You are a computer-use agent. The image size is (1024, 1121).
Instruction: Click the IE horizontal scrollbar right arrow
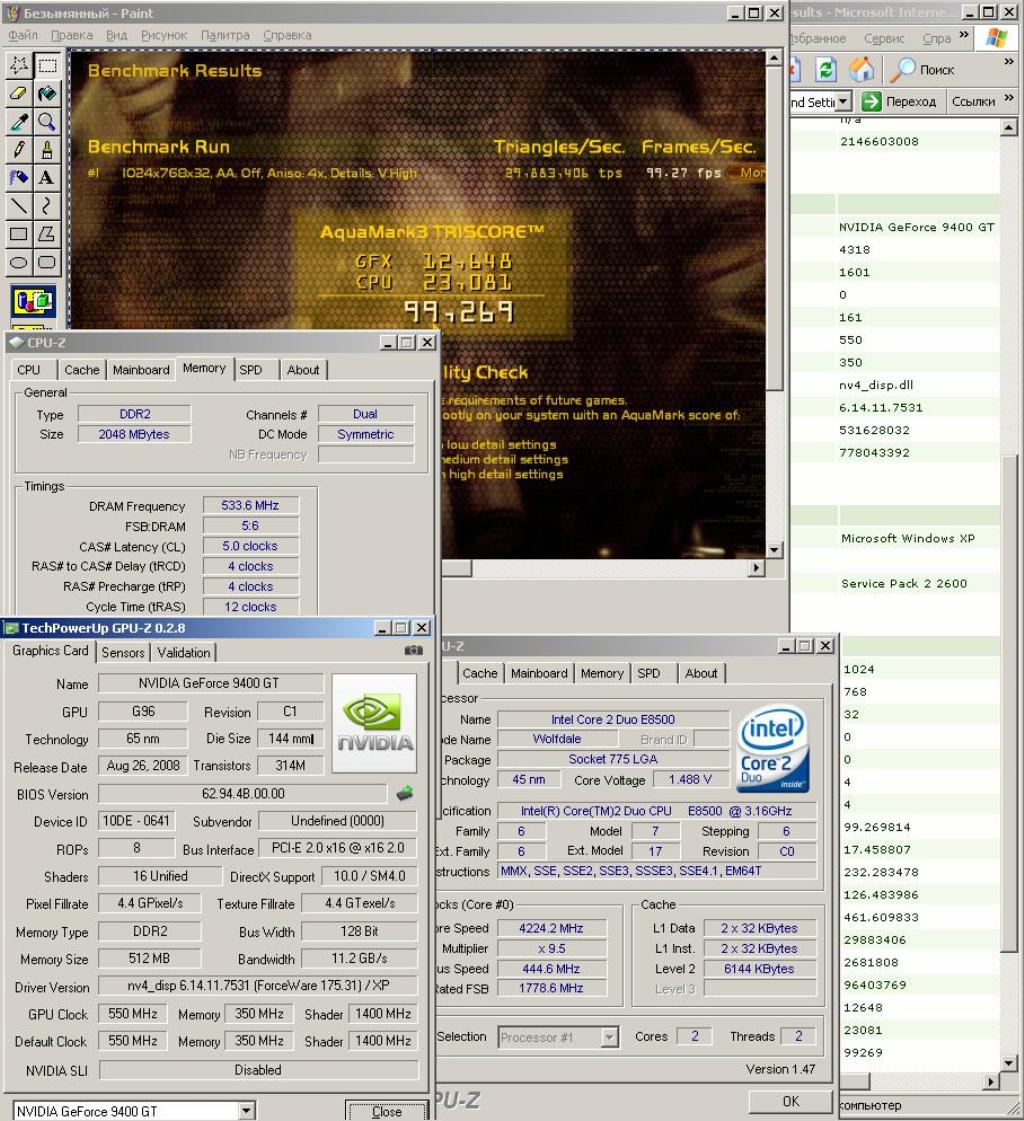pyautogui.click(x=990, y=1081)
